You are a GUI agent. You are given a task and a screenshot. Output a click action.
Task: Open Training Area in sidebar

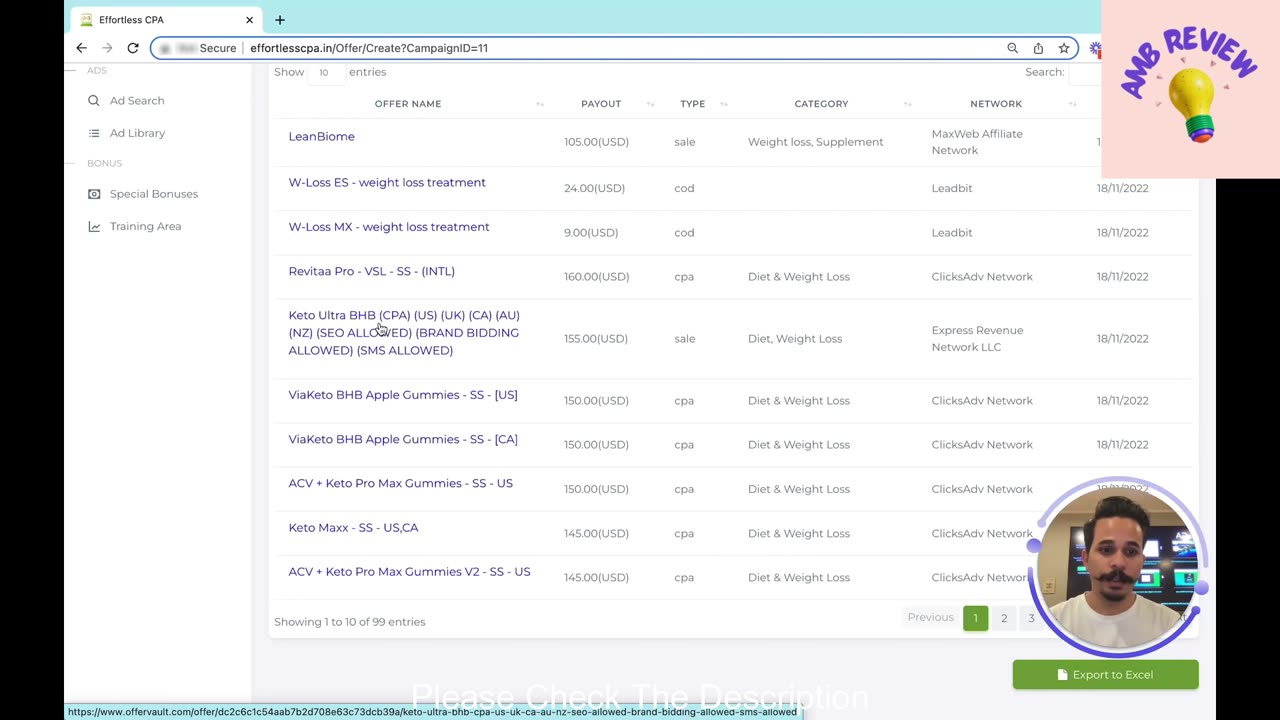145,226
